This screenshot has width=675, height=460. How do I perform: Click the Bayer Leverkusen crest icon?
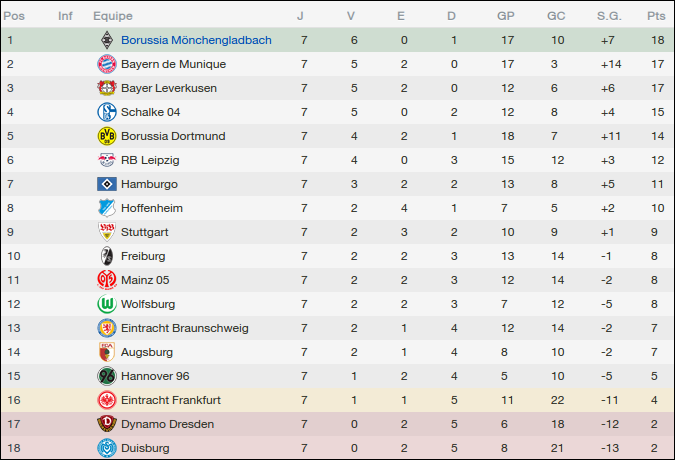[x=106, y=88]
